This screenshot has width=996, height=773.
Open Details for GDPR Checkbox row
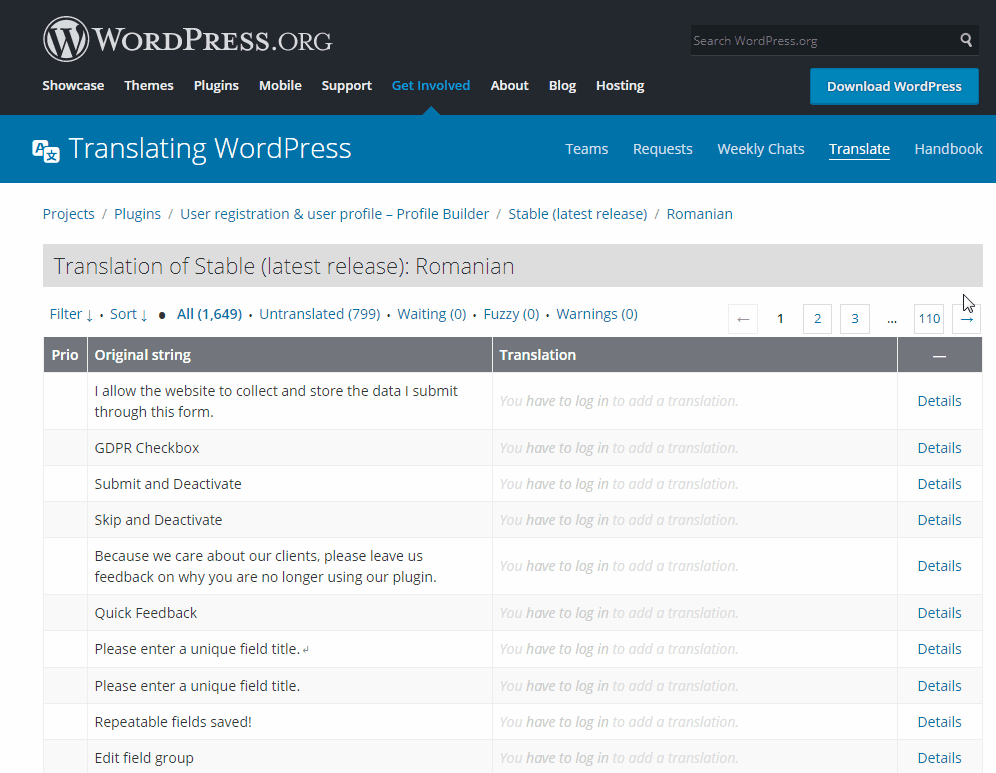point(939,448)
